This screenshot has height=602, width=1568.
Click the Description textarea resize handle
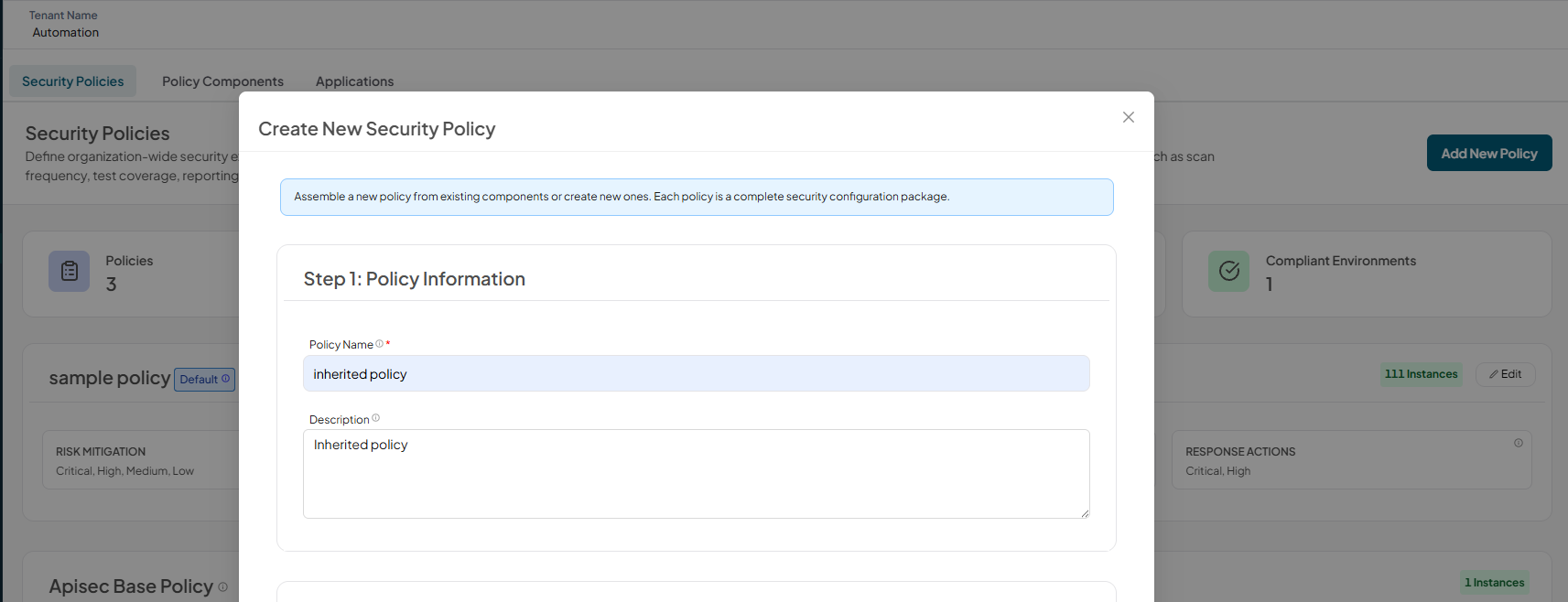1085,513
